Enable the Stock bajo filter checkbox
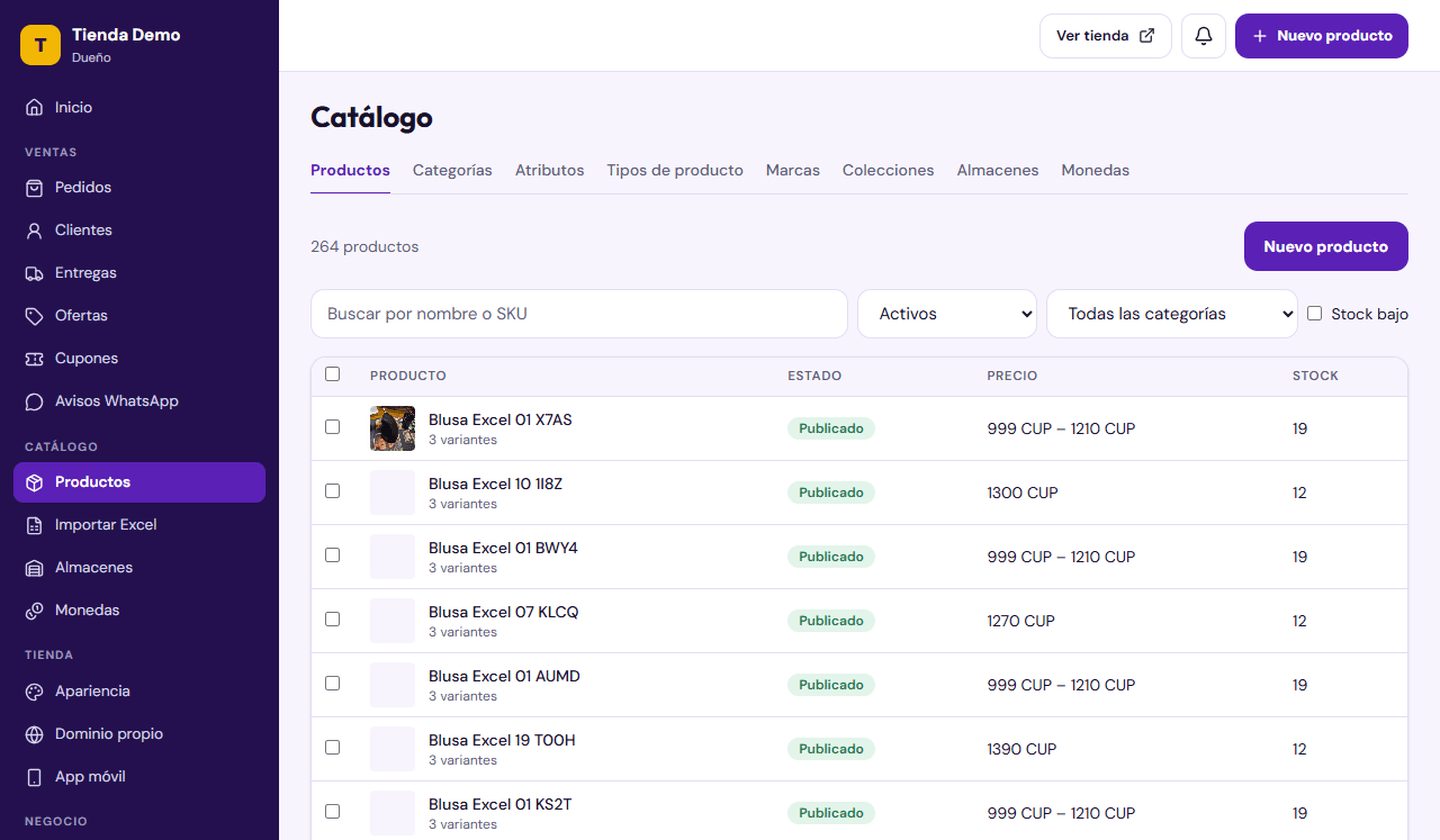The image size is (1440, 840). [1314, 313]
